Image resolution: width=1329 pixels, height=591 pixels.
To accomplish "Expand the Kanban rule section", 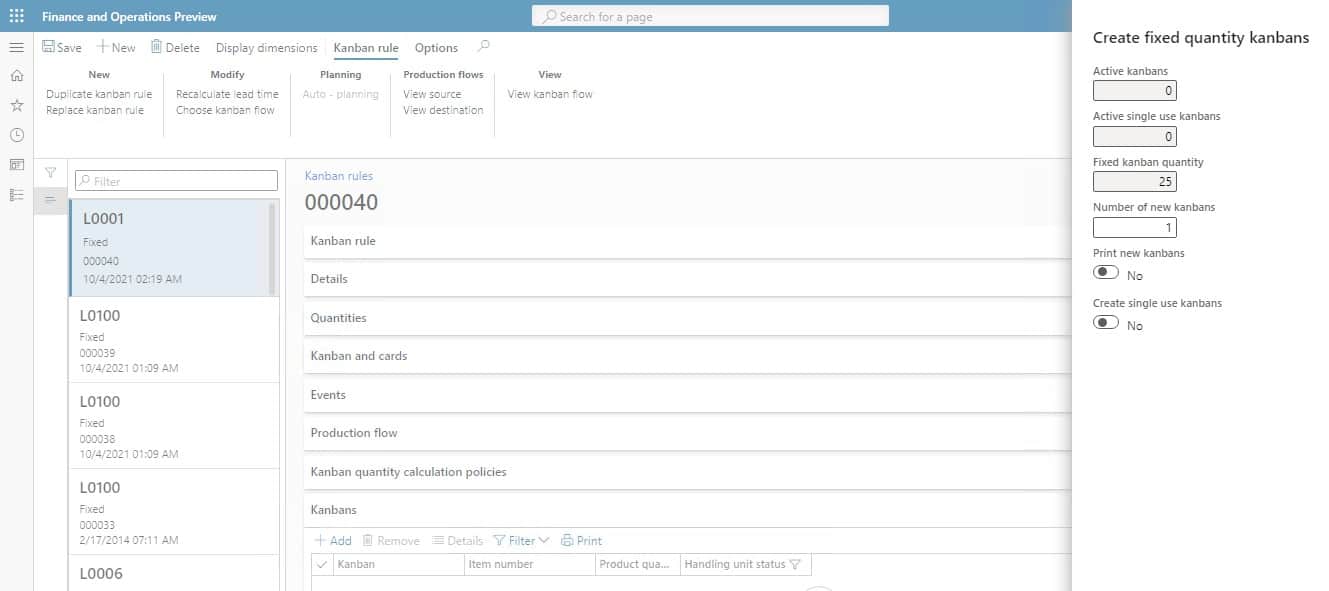I will click(687, 241).
